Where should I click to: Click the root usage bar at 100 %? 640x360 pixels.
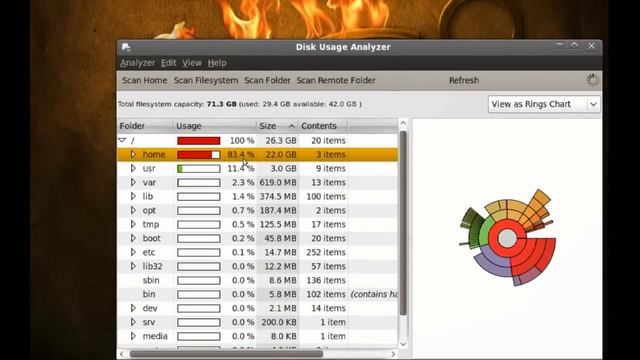coord(199,141)
